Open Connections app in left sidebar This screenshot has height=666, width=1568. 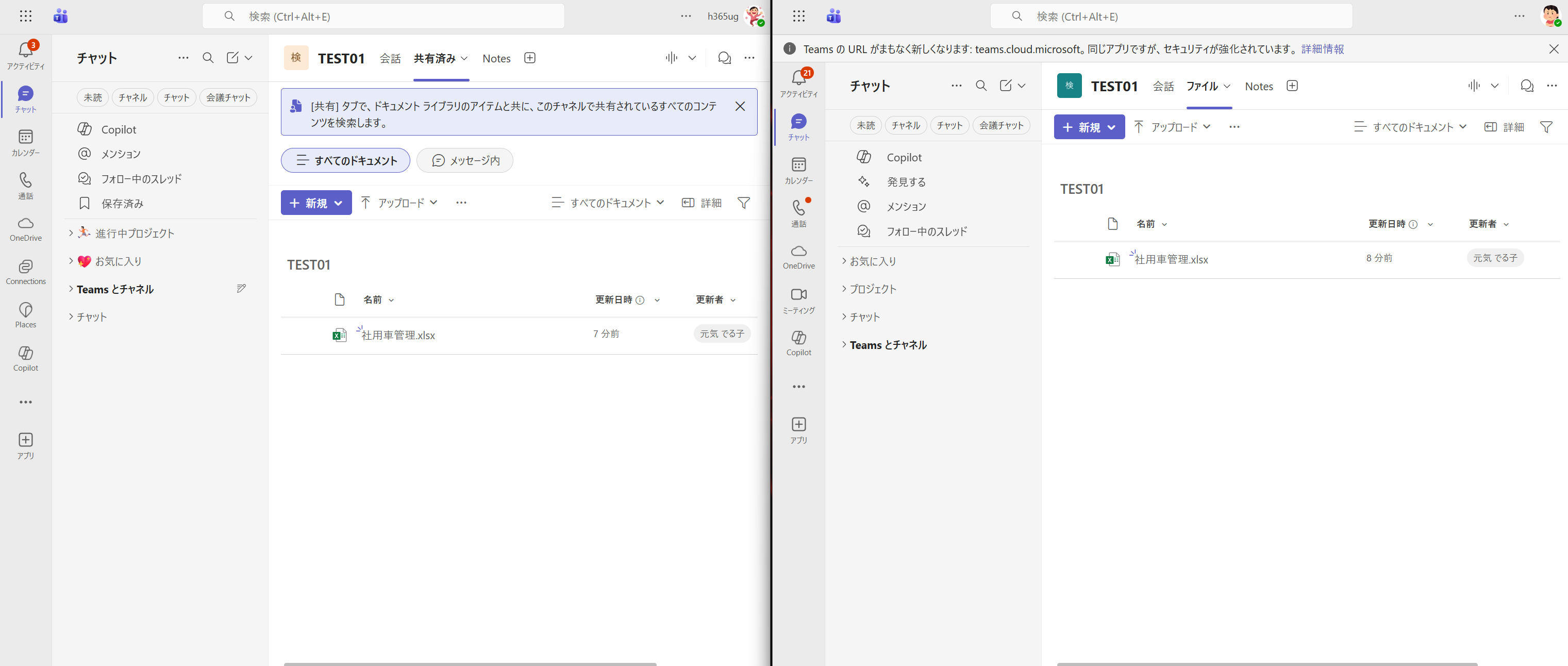pyautogui.click(x=26, y=271)
